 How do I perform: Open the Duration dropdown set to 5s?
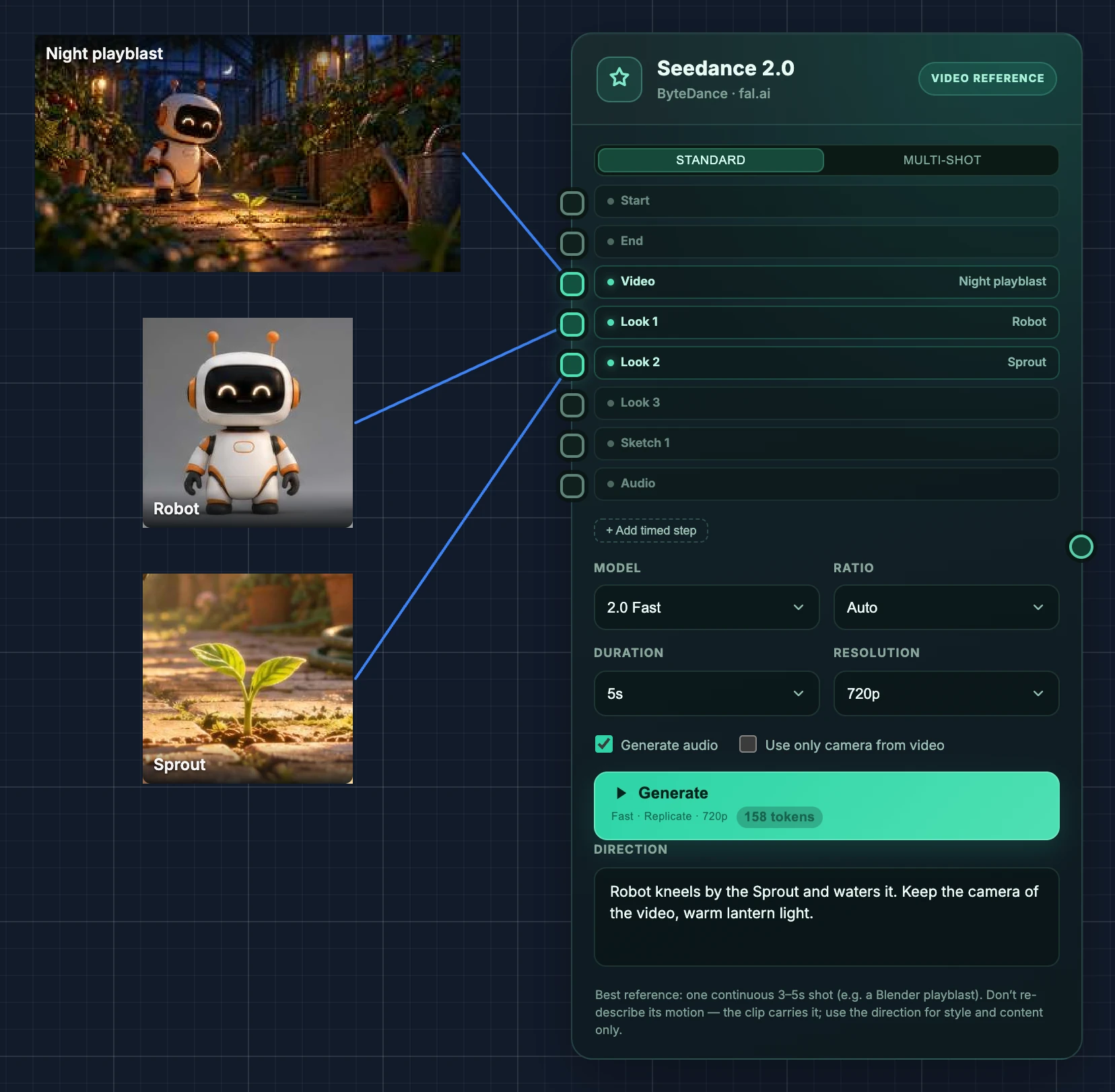(x=706, y=693)
